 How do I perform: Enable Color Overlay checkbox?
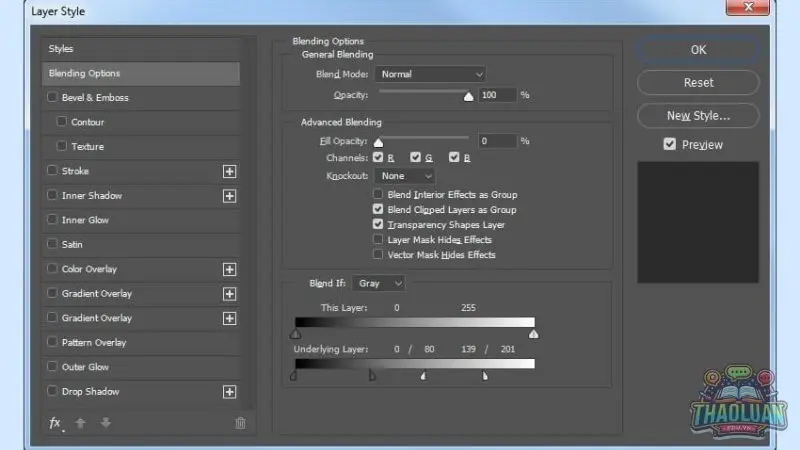52,268
